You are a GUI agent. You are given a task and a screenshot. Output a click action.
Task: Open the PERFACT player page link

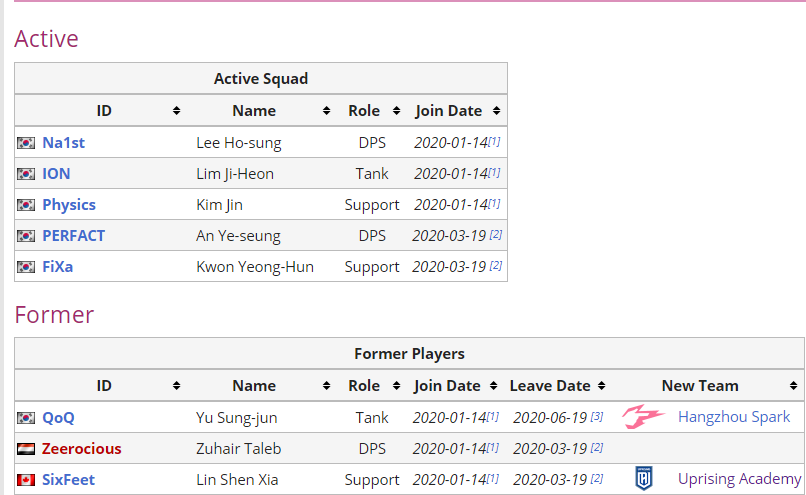[x=74, y=236]
